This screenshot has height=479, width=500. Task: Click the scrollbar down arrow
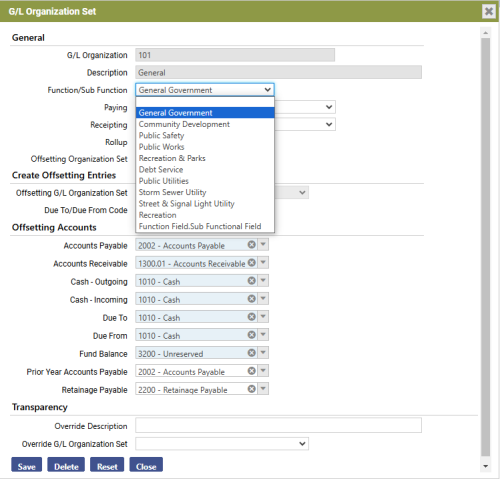coord(485,466)
